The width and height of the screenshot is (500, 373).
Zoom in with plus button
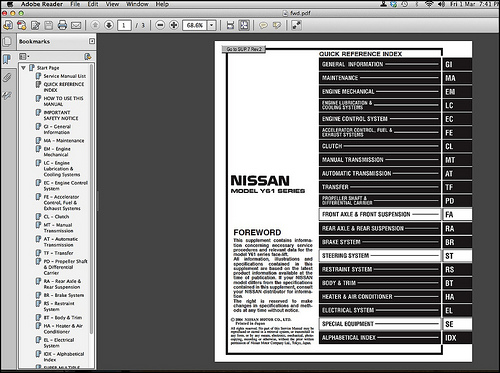174,25
